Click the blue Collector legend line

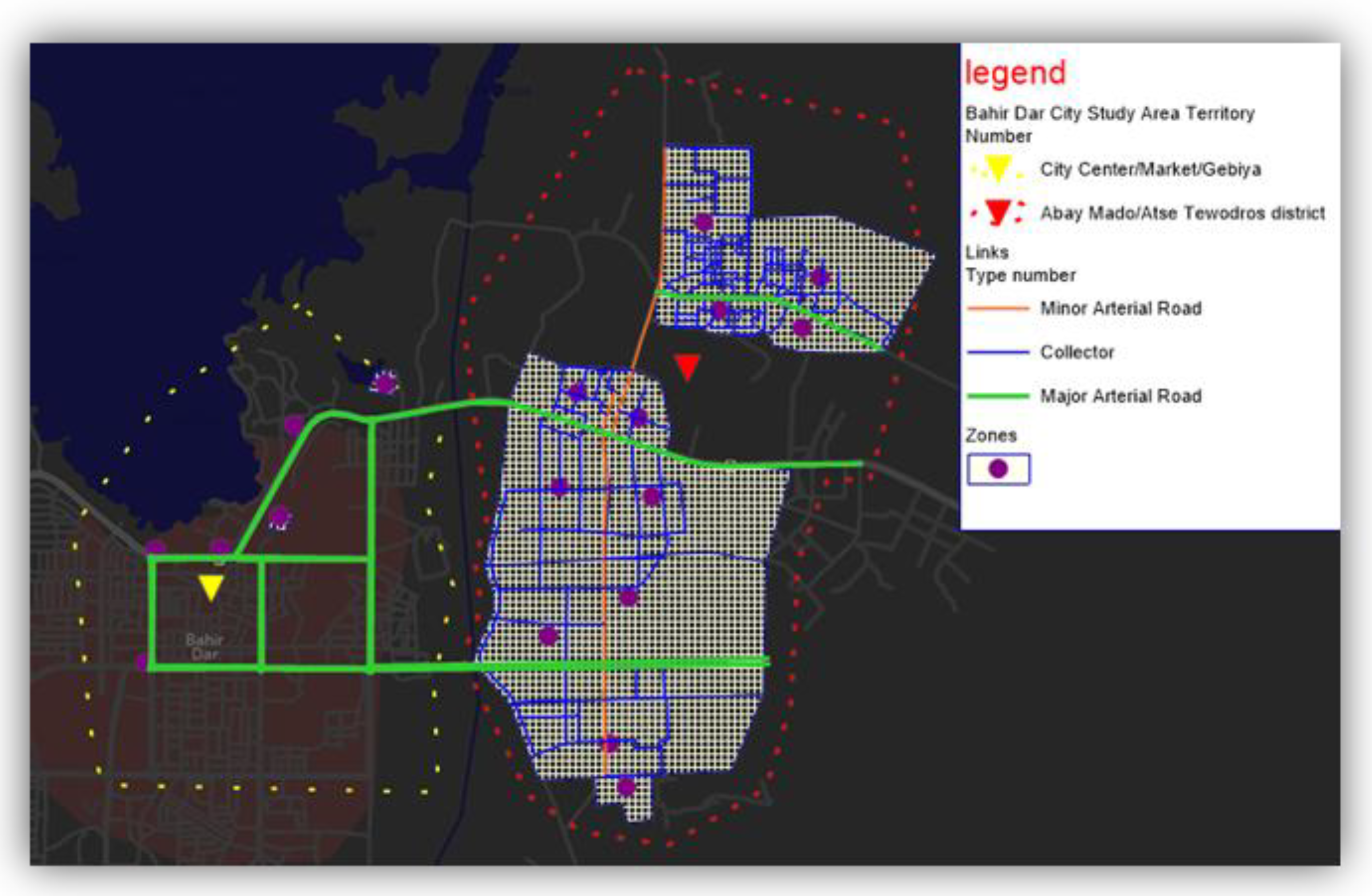[998, 352]
